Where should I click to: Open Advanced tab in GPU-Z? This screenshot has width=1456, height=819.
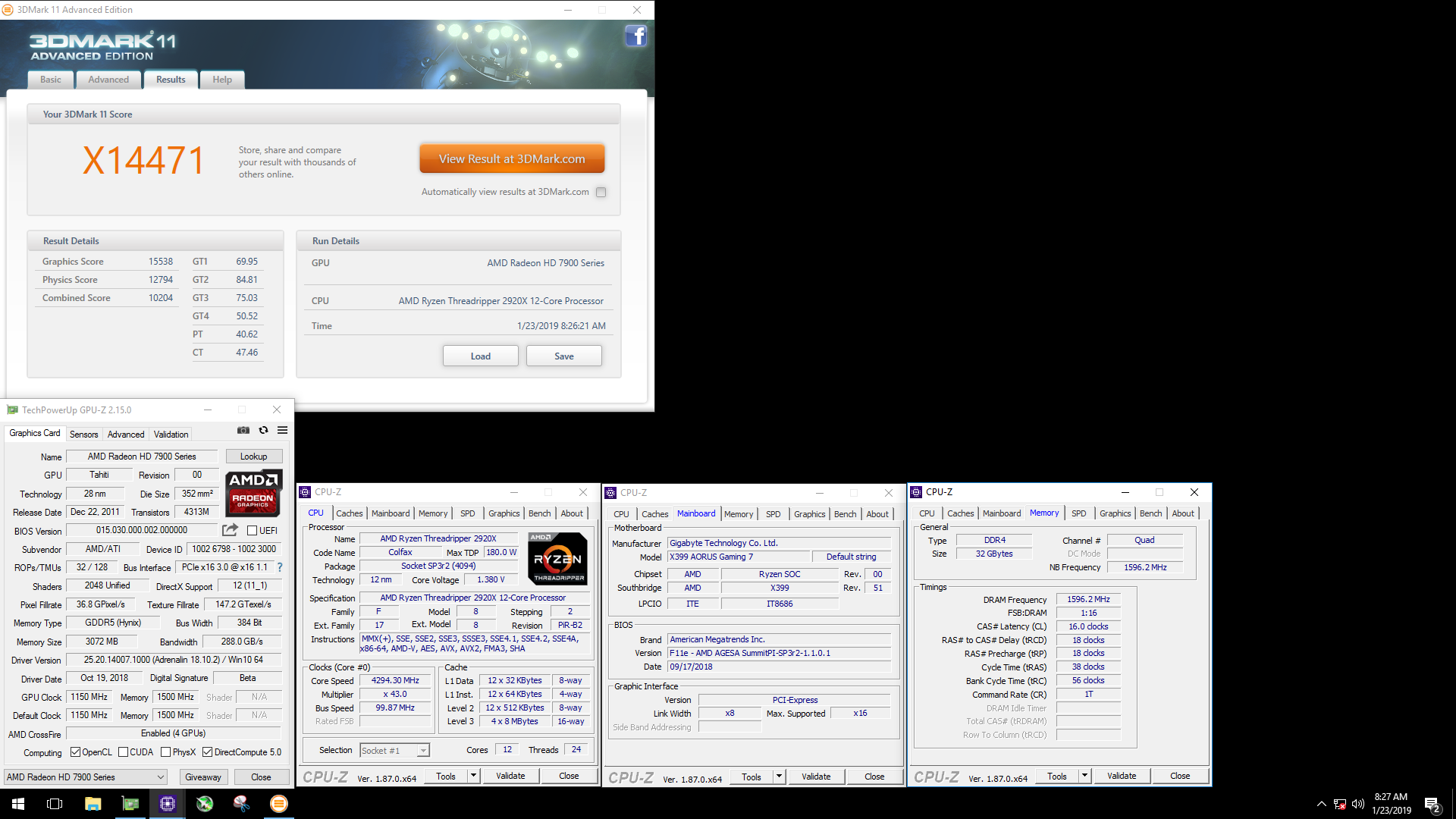point(126,435)
